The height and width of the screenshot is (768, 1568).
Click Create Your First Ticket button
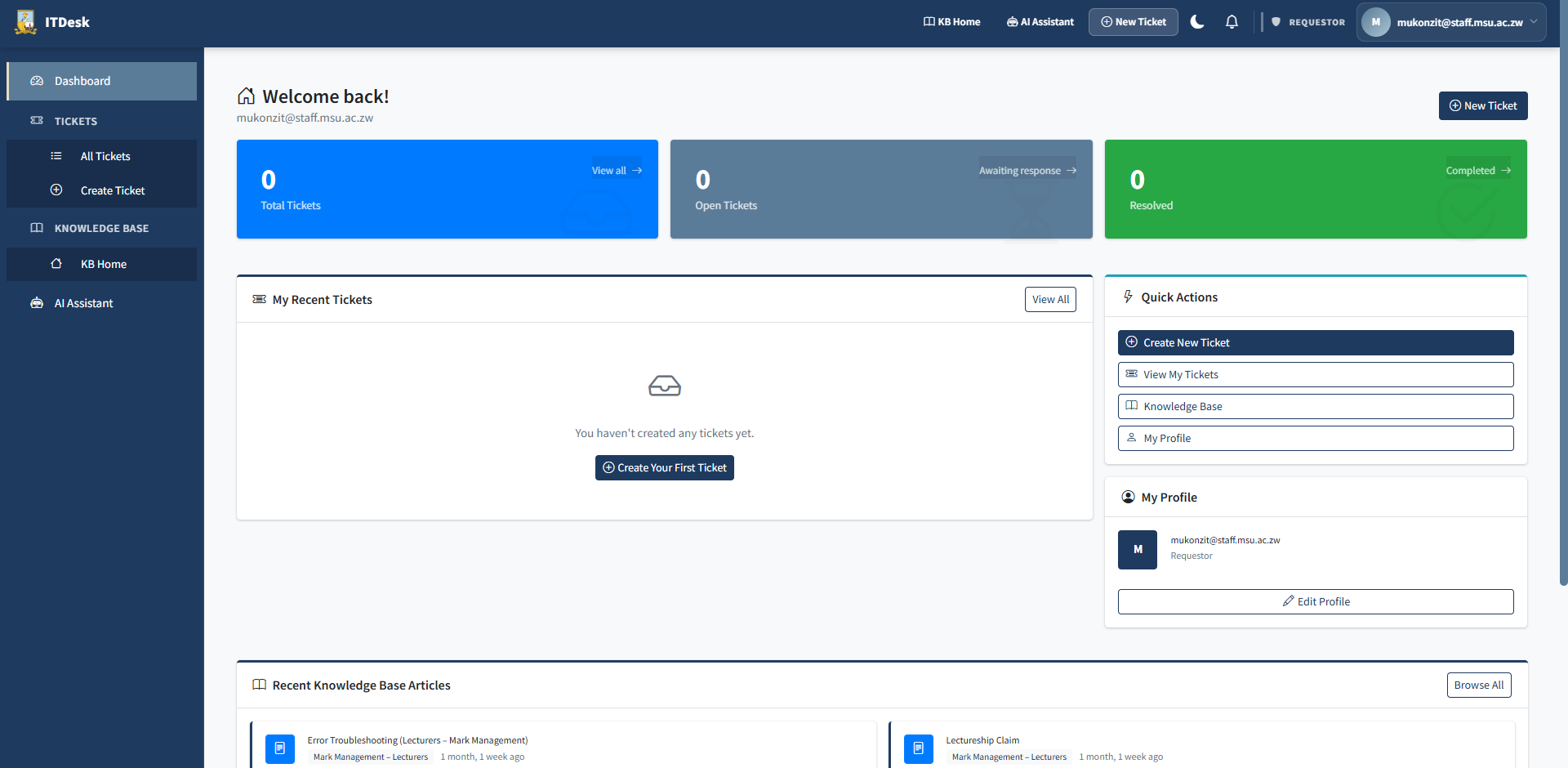coord(665,468)
